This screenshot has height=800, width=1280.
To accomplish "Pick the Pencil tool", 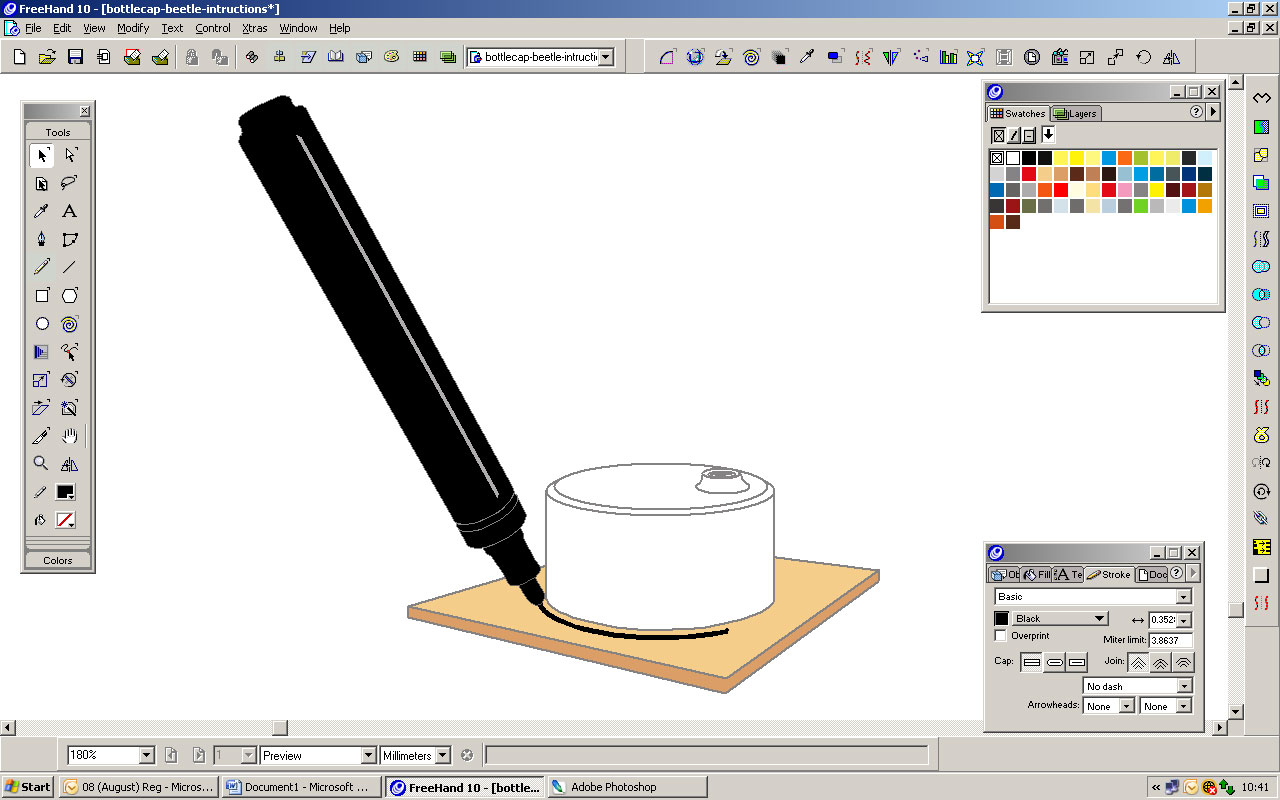I will pyautogui.click(x=41, y=267).
